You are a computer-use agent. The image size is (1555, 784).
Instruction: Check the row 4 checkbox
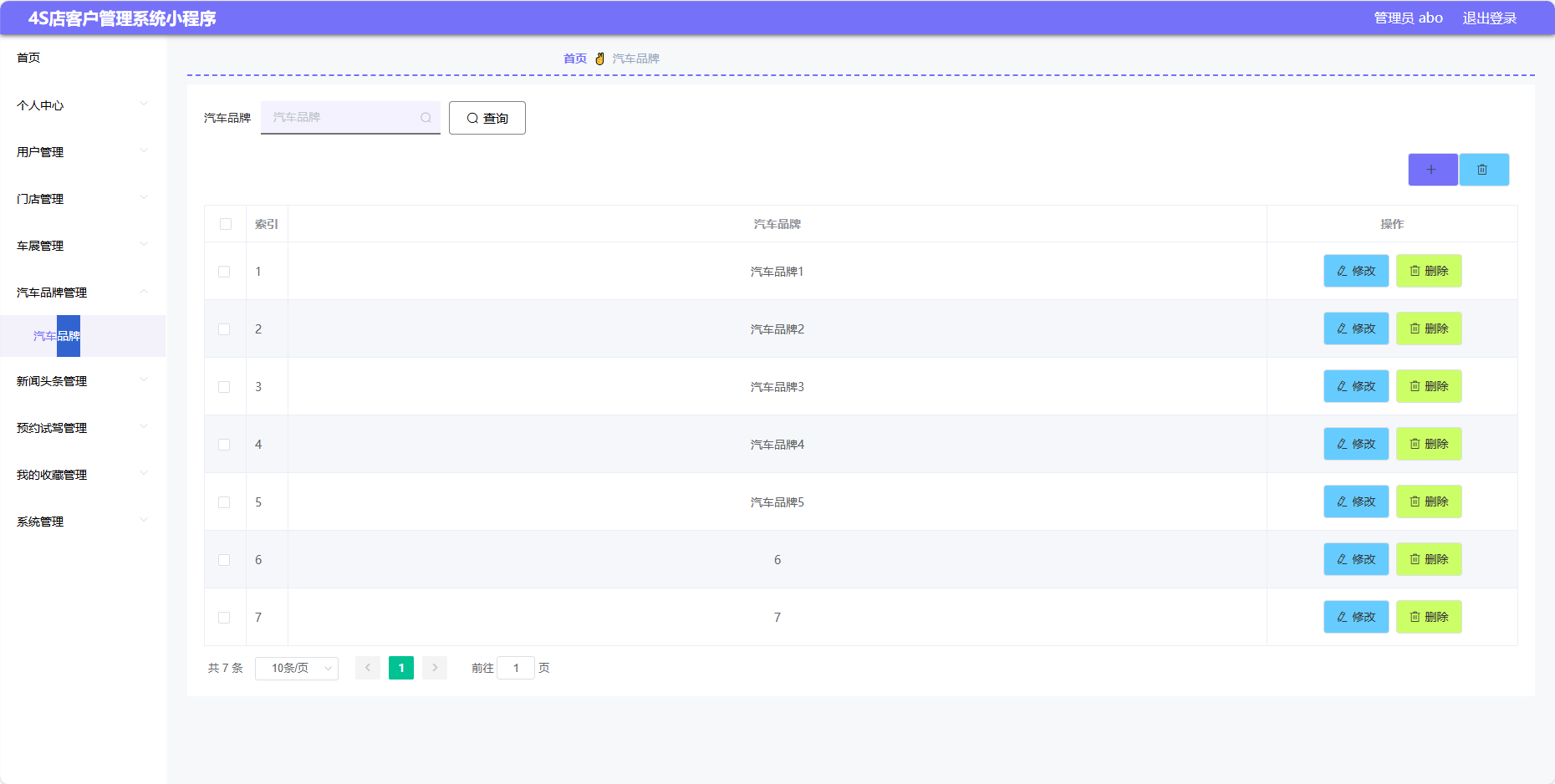point(224,445)
